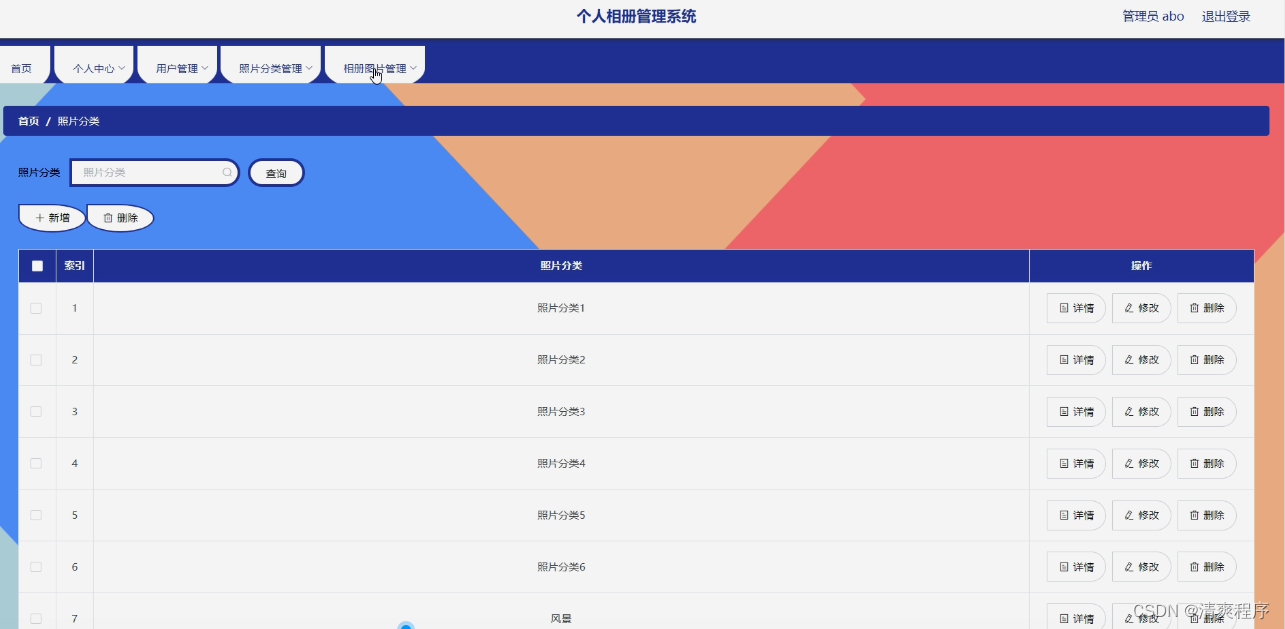Click the 风景 category cell
Screen dimensions: 1285x629
click(561, 612)
